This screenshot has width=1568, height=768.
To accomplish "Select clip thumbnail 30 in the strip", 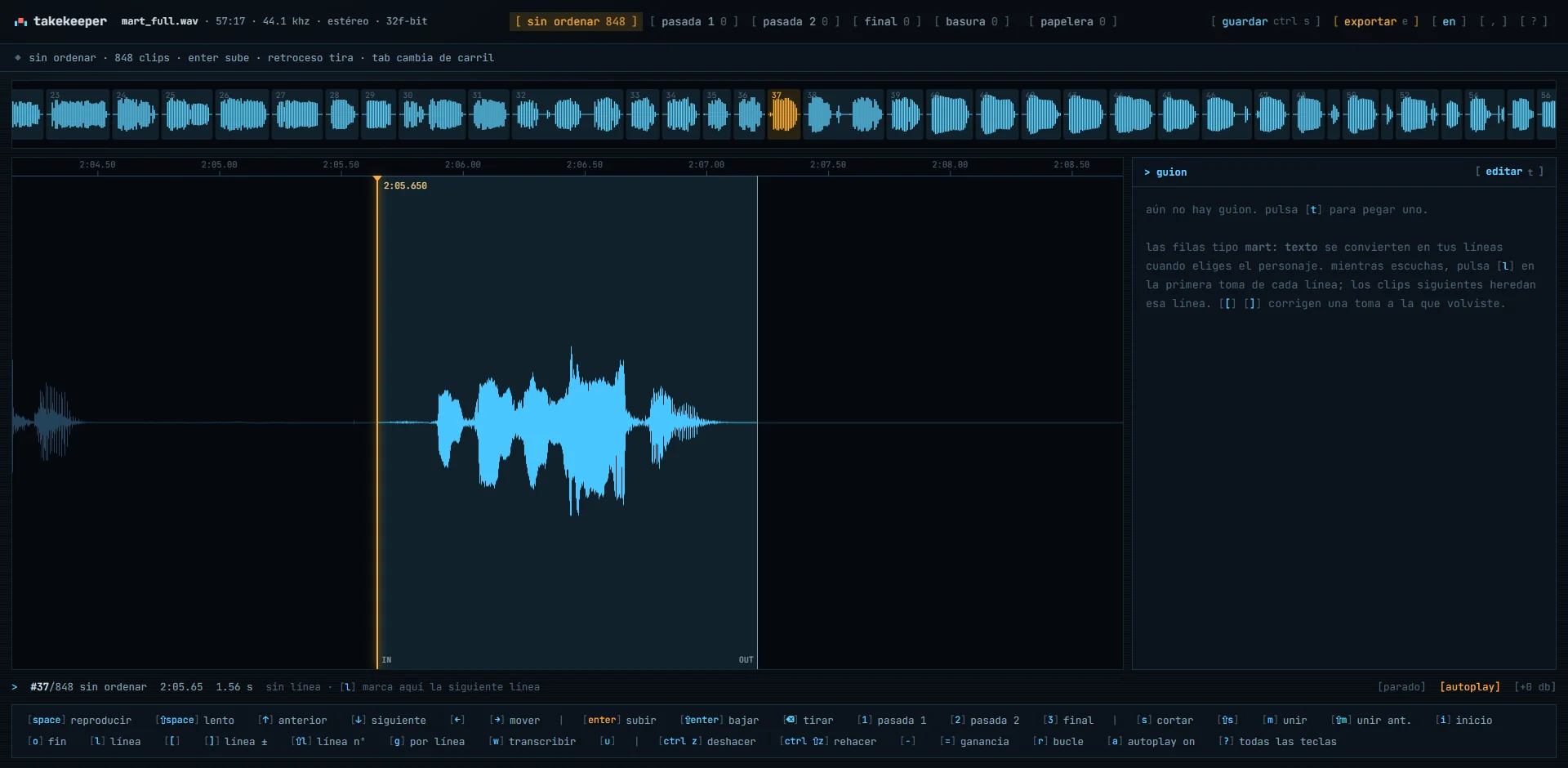I will coord(433,114).
